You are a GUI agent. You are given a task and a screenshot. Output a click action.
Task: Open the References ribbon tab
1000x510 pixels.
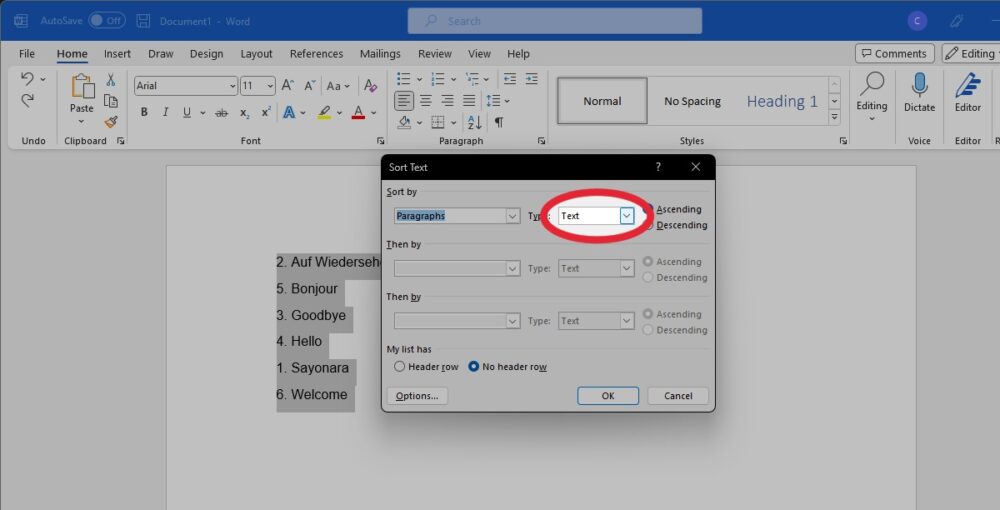[316, 54]
